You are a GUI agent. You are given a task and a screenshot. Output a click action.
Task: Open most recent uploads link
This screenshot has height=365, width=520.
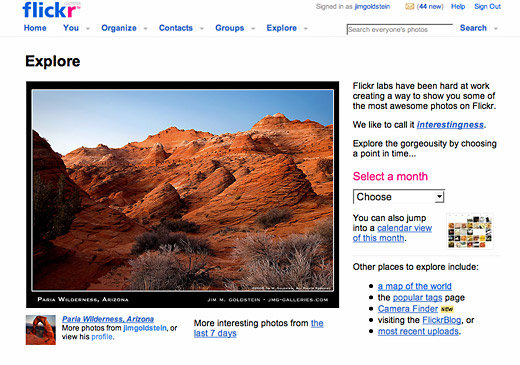click(x=418, y=331)
